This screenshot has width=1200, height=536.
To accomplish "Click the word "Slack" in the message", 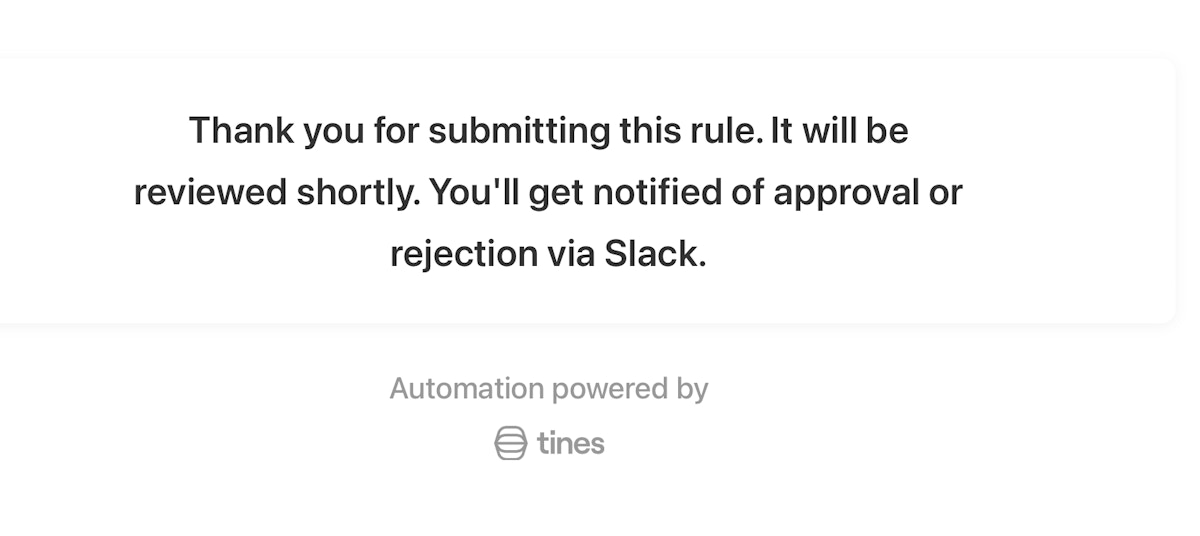I will point(655,254).
